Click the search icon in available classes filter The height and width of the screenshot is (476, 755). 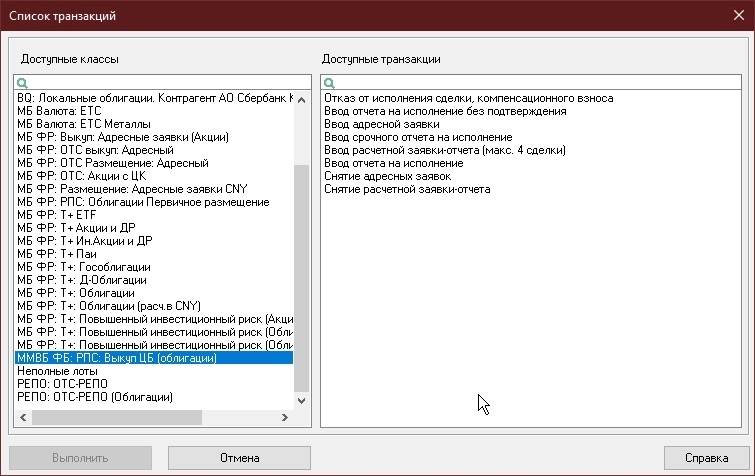click(x=22, y=83)
